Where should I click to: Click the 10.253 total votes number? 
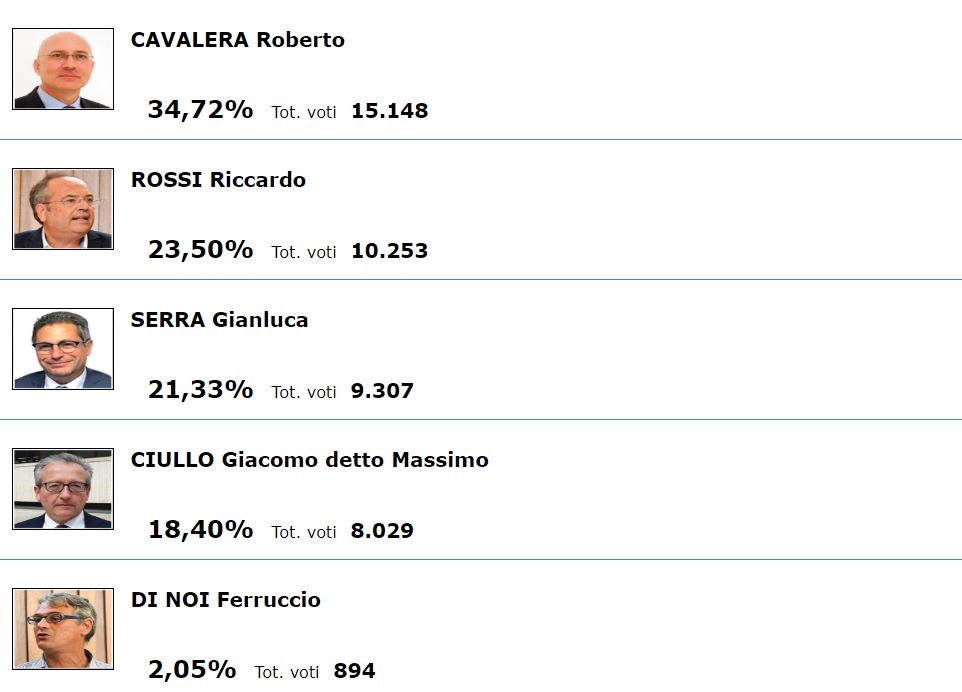click(390, 251)
